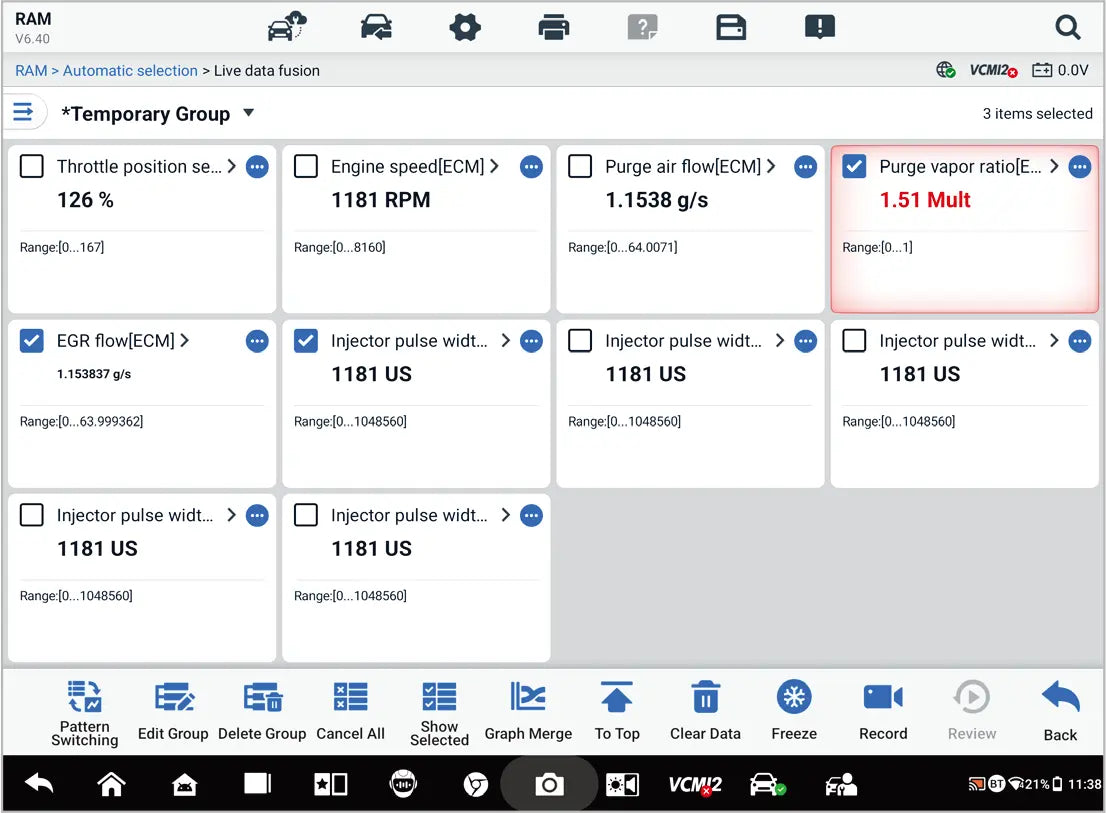Expand Purge air flow[ECM] chevron

coord(772,166)
